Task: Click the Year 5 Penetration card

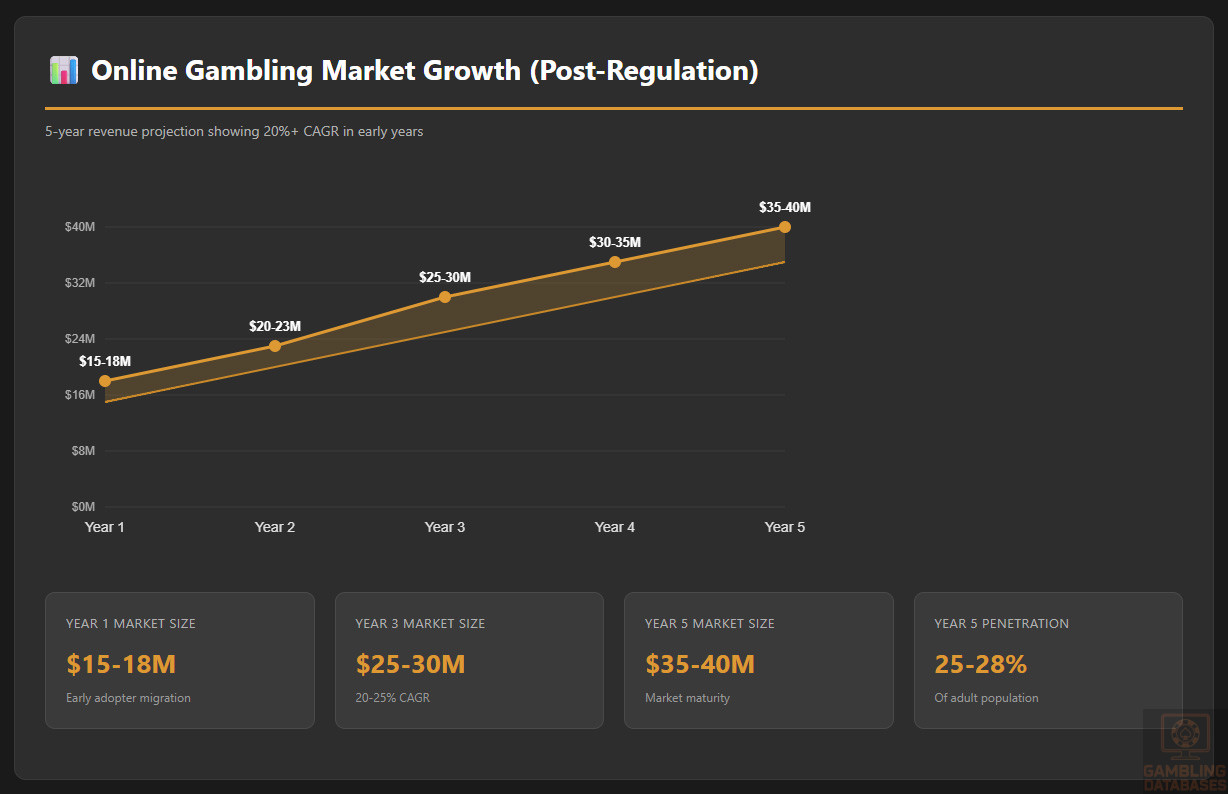Action: pyautogui.click(x=1048, y=660)
